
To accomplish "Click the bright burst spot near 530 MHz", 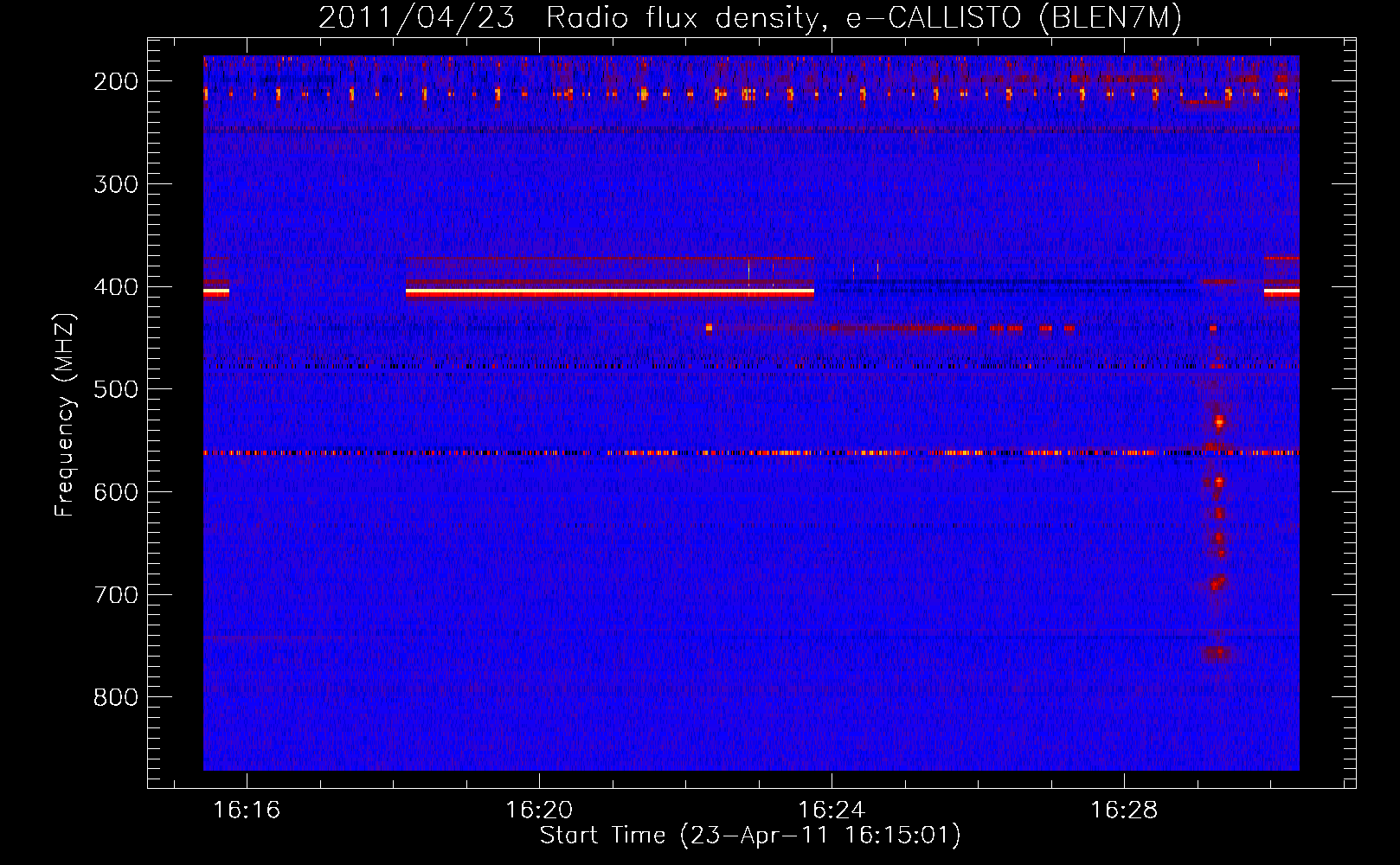I will click(1219, 422).
